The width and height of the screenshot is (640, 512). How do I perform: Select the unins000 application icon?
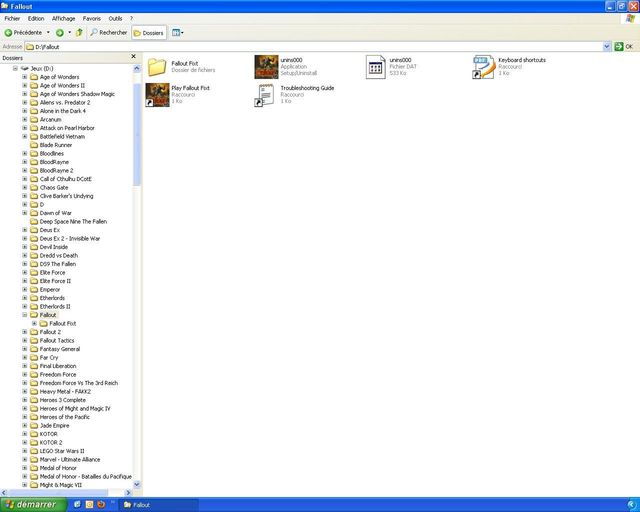(x=266, y=67)
